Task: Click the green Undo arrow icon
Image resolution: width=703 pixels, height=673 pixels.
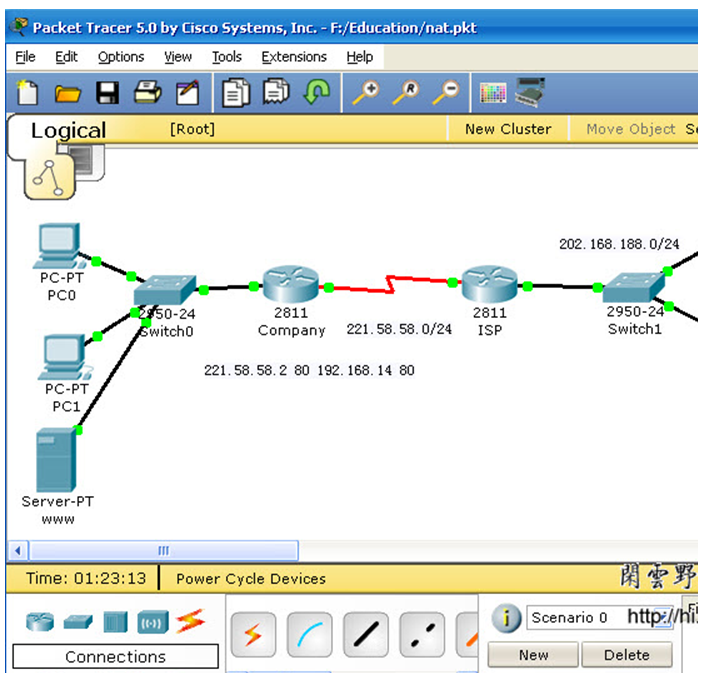Action: coord(317,91)
